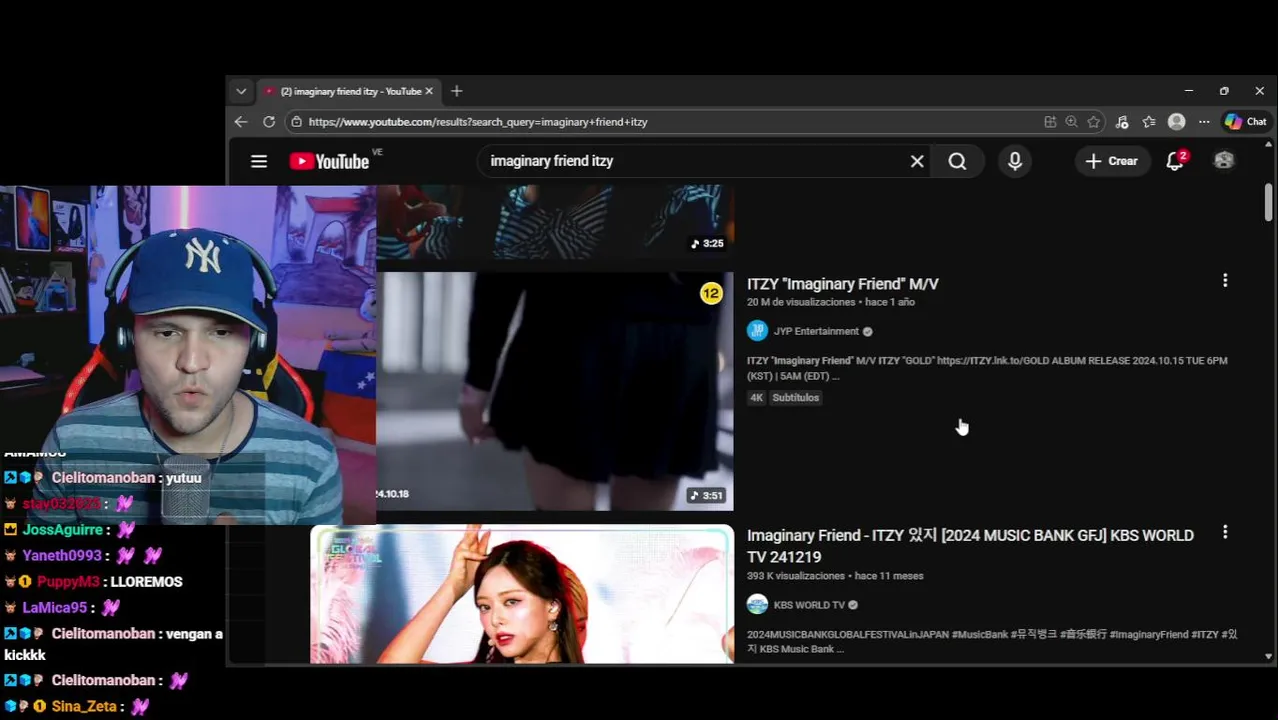
Task: Open the browser music extension icon
Action: click(x=1122, y=122)
